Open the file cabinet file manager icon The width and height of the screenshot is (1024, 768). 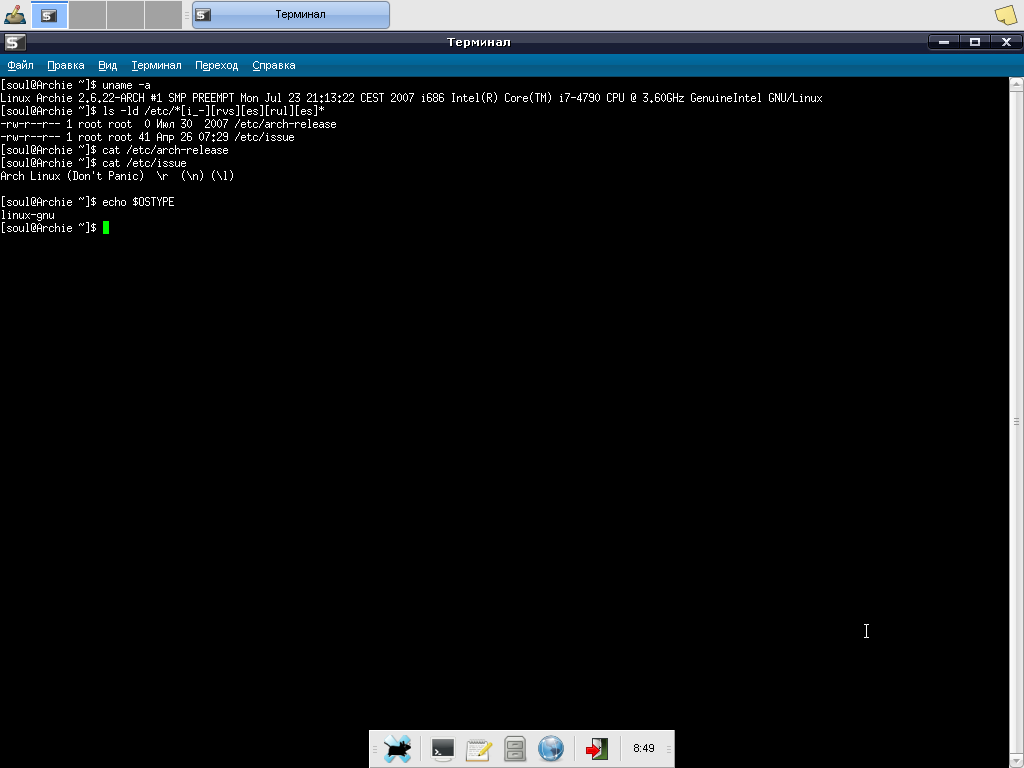tap(515, 748)
